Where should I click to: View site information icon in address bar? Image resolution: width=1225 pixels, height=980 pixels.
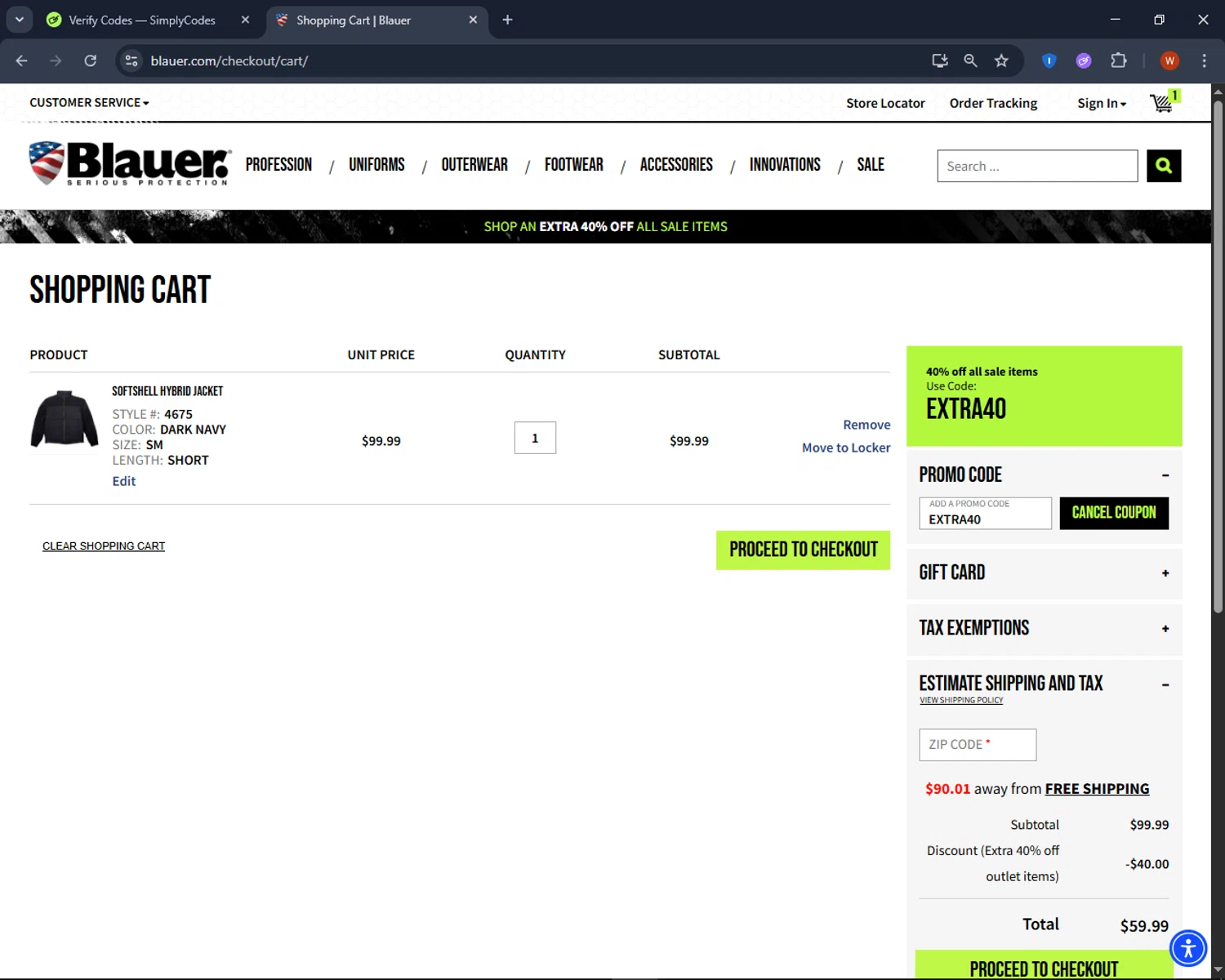(131, 60)
